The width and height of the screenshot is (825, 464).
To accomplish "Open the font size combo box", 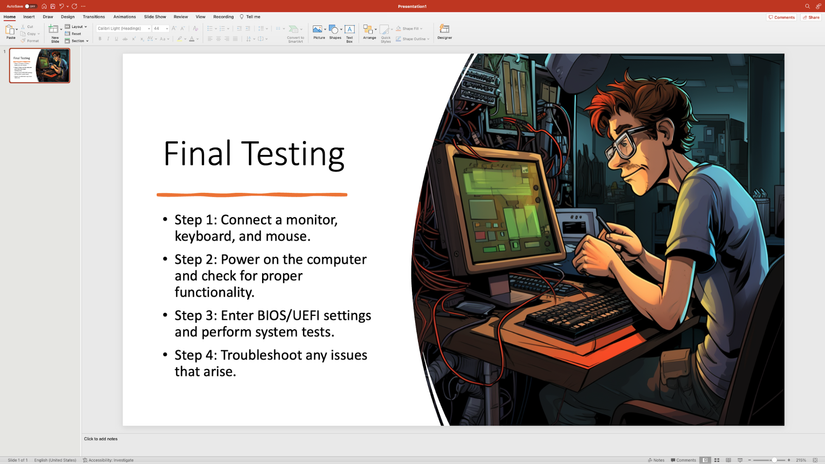I will click(x=160, y=28).
